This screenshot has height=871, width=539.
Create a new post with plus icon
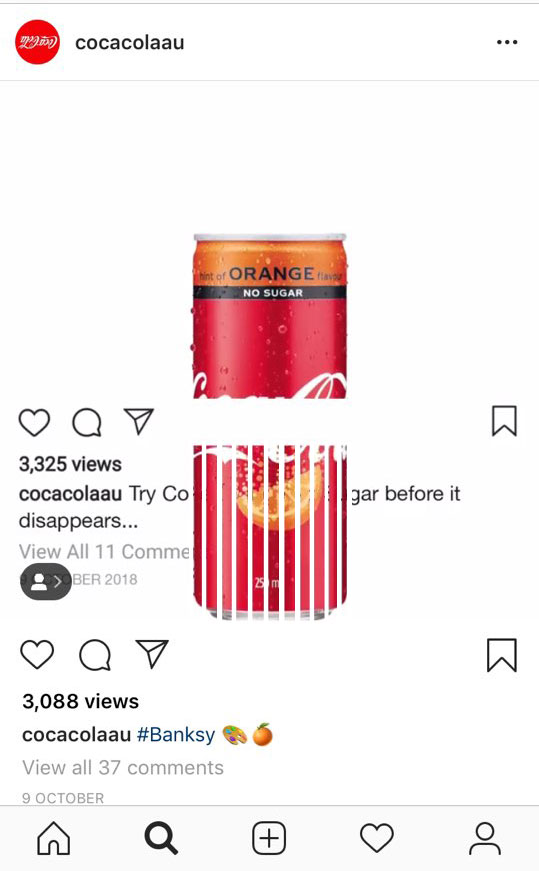[269, 838]
